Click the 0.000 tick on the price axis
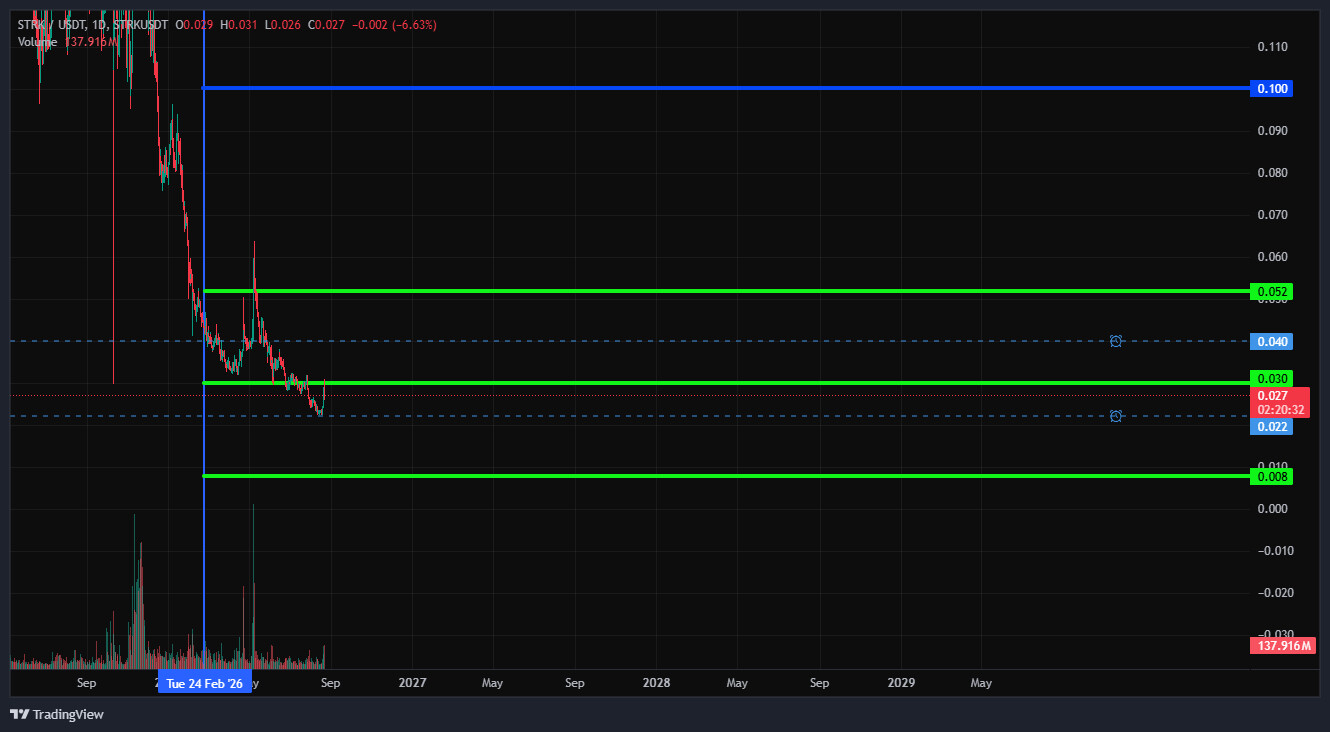The width and height of the screenshot is (1330, 732). pyautogui.click(x=1272, y=509)
